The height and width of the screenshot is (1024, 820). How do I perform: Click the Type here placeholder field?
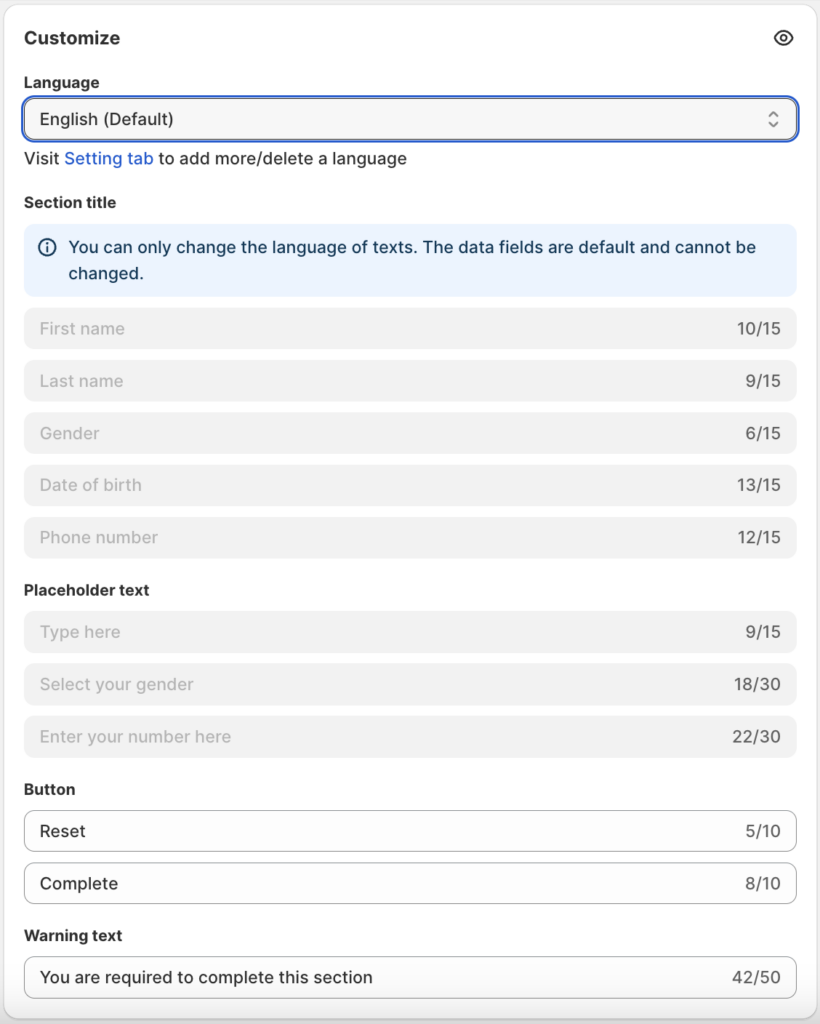point(380,632)
